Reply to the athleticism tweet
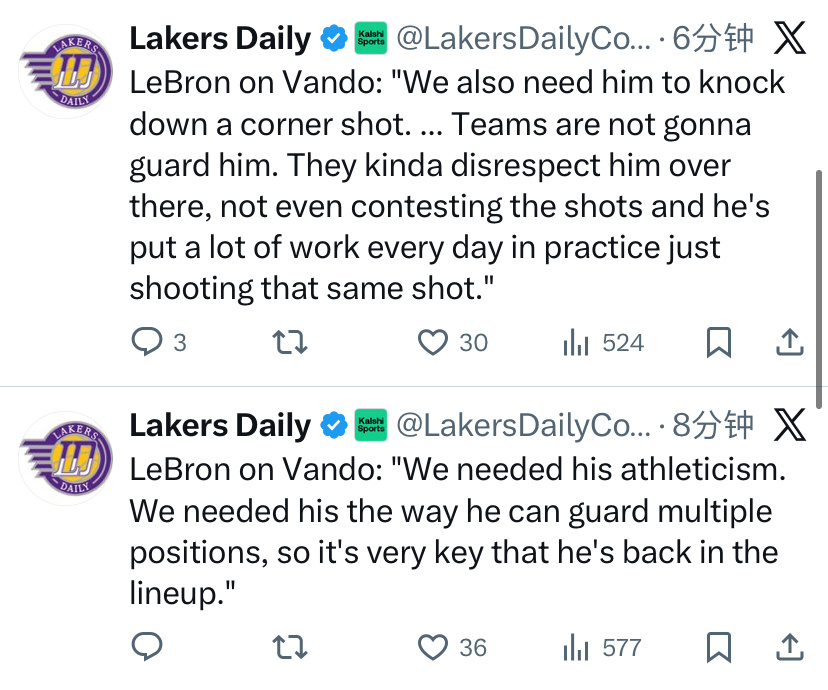828x690 pixels. [x=148, y=647]
